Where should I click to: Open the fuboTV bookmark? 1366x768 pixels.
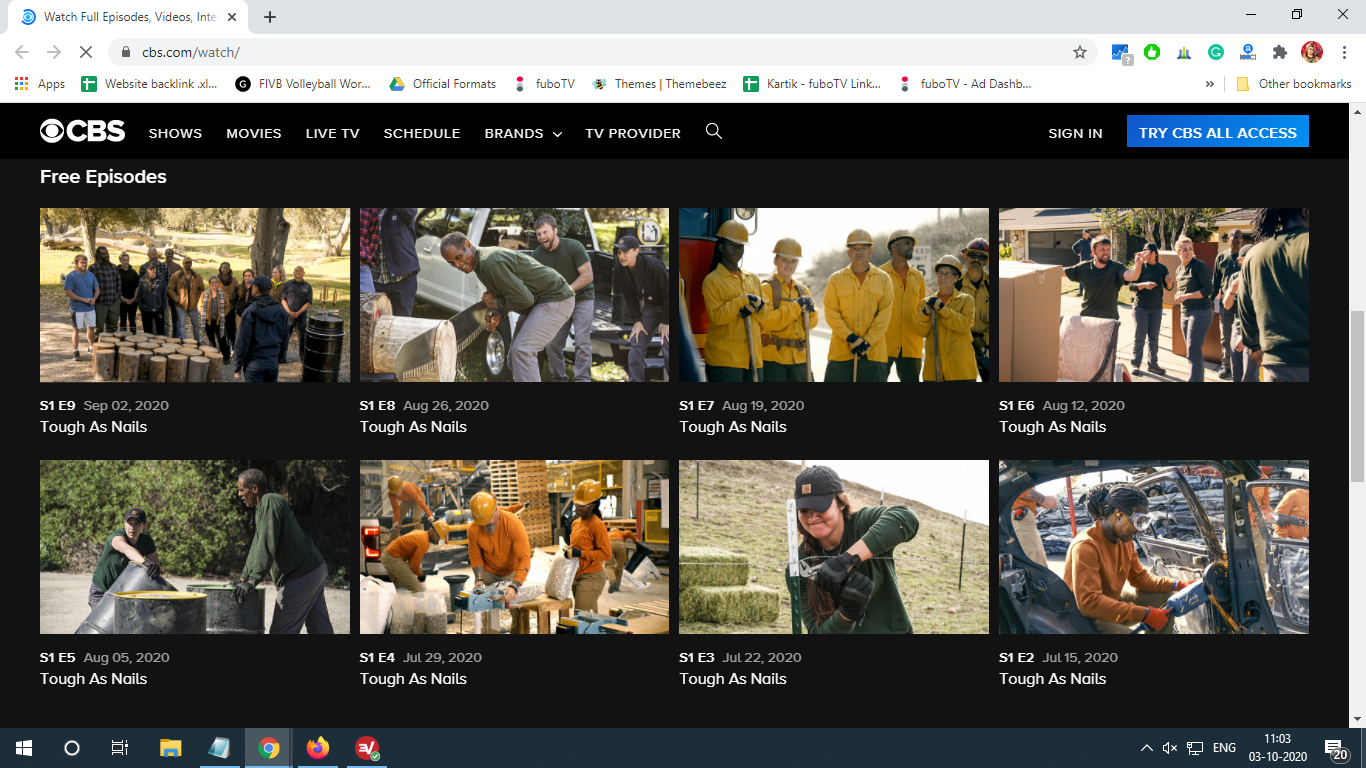click(545, 84)
